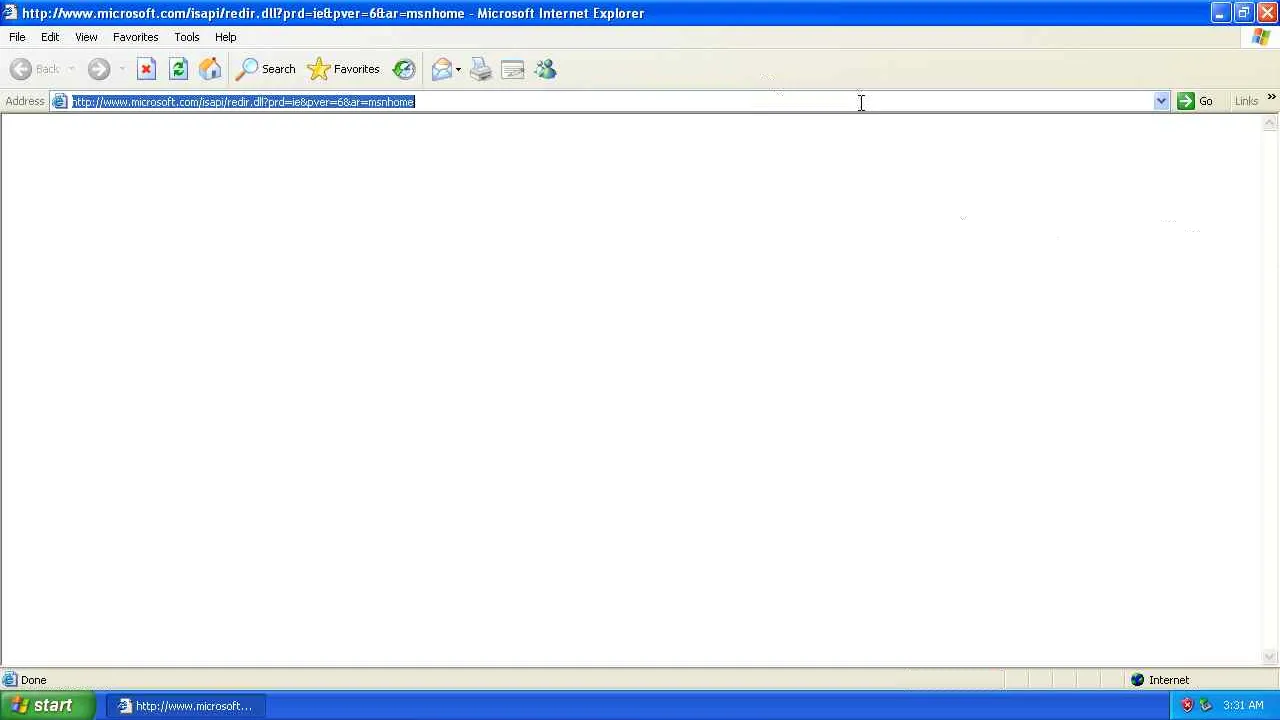Show the History pane icon

[404, 69]
